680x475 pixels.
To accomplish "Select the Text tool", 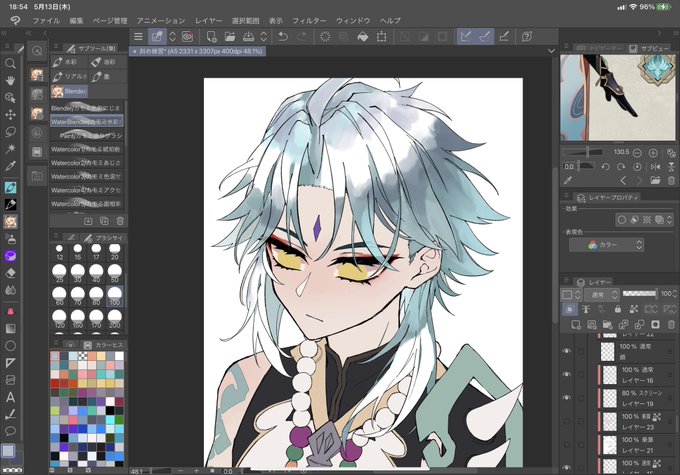I will click(10, 397).
